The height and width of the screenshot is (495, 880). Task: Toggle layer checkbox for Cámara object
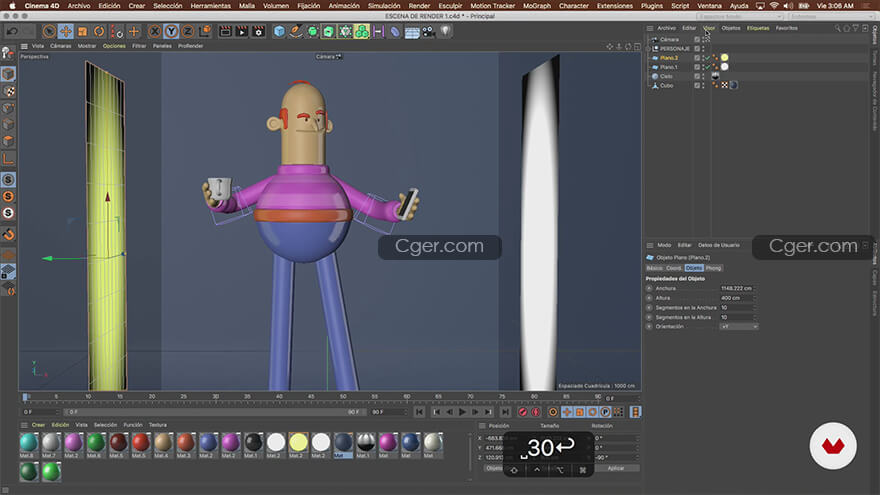(697, 40)
